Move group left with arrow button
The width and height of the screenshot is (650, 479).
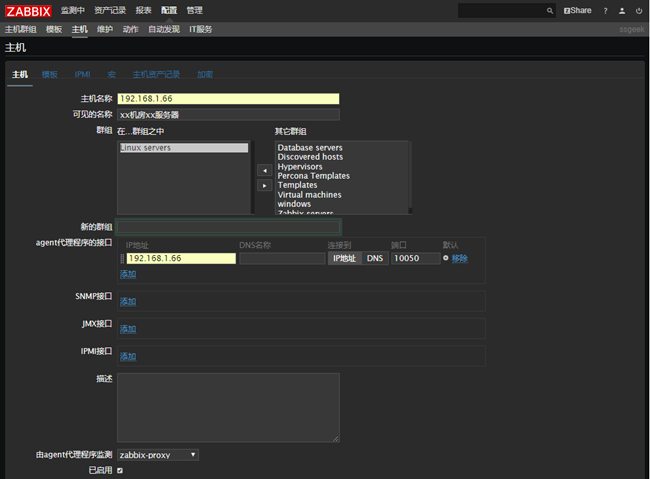[x=264, y=170]
